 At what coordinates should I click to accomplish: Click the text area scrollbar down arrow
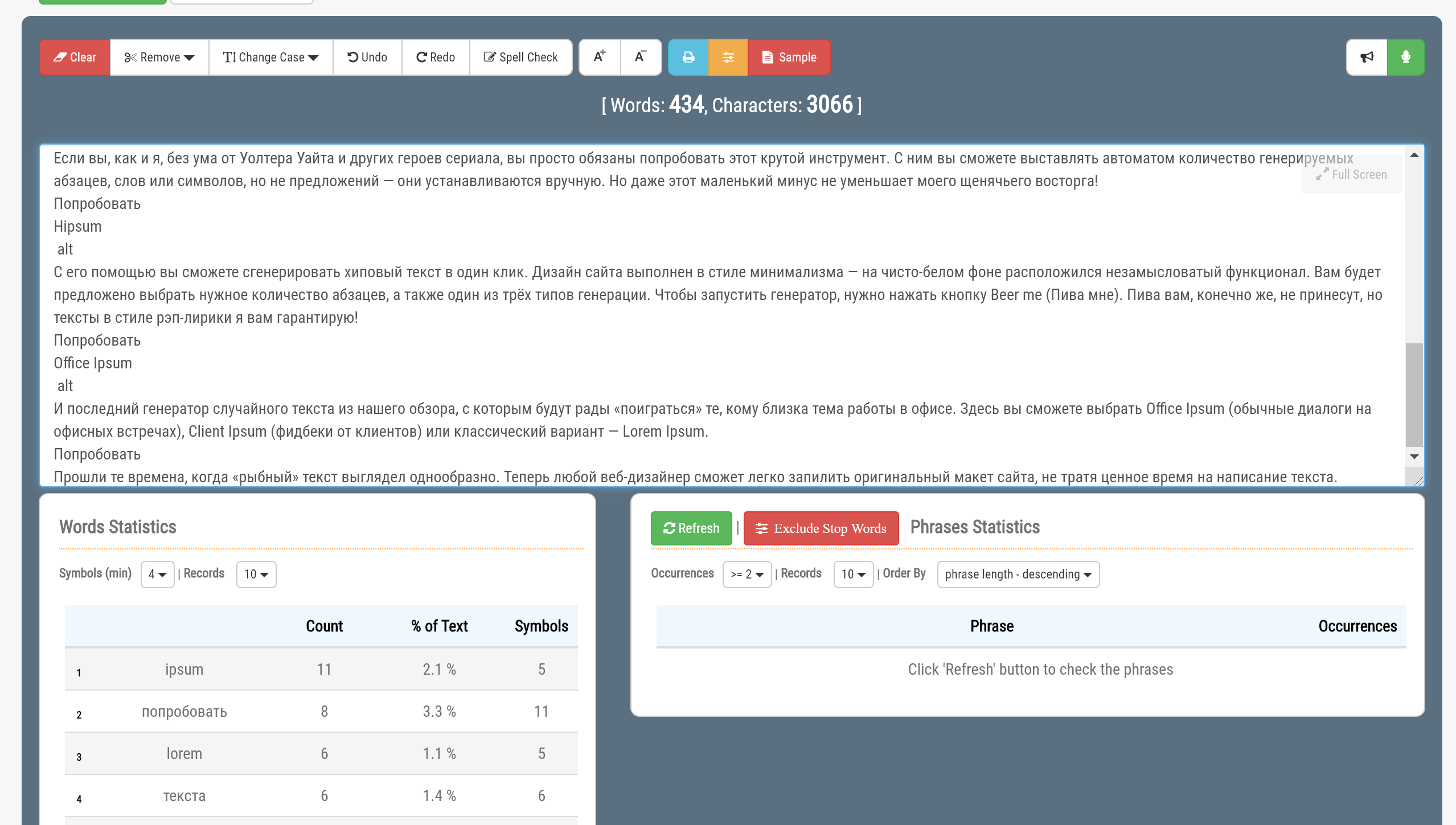pos(1414,457)
